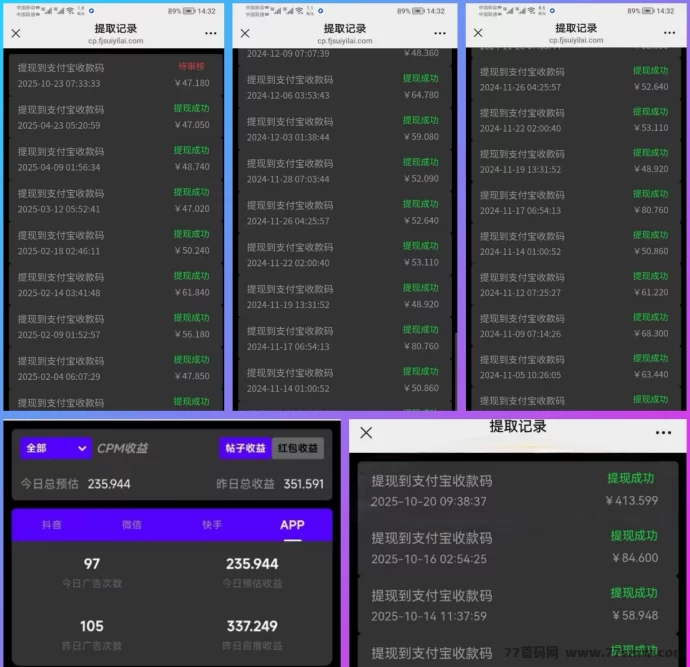Select the record dated 2024-11-12 07:25:27
This screenshot has width=690, height=667.
point(576,285)
